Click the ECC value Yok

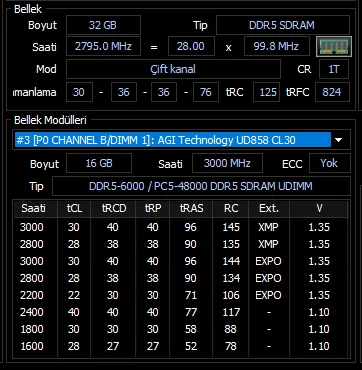coord(329,163)
